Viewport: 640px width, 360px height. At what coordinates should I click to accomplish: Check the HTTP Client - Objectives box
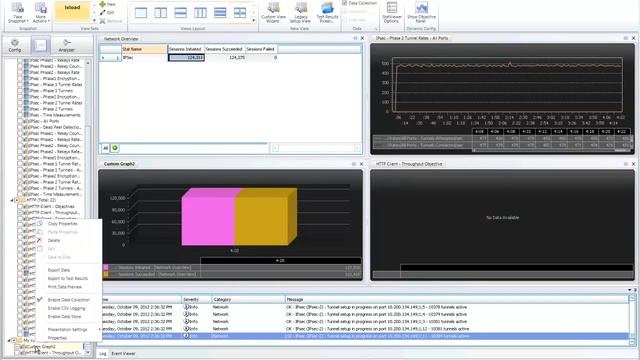(20, 207)
